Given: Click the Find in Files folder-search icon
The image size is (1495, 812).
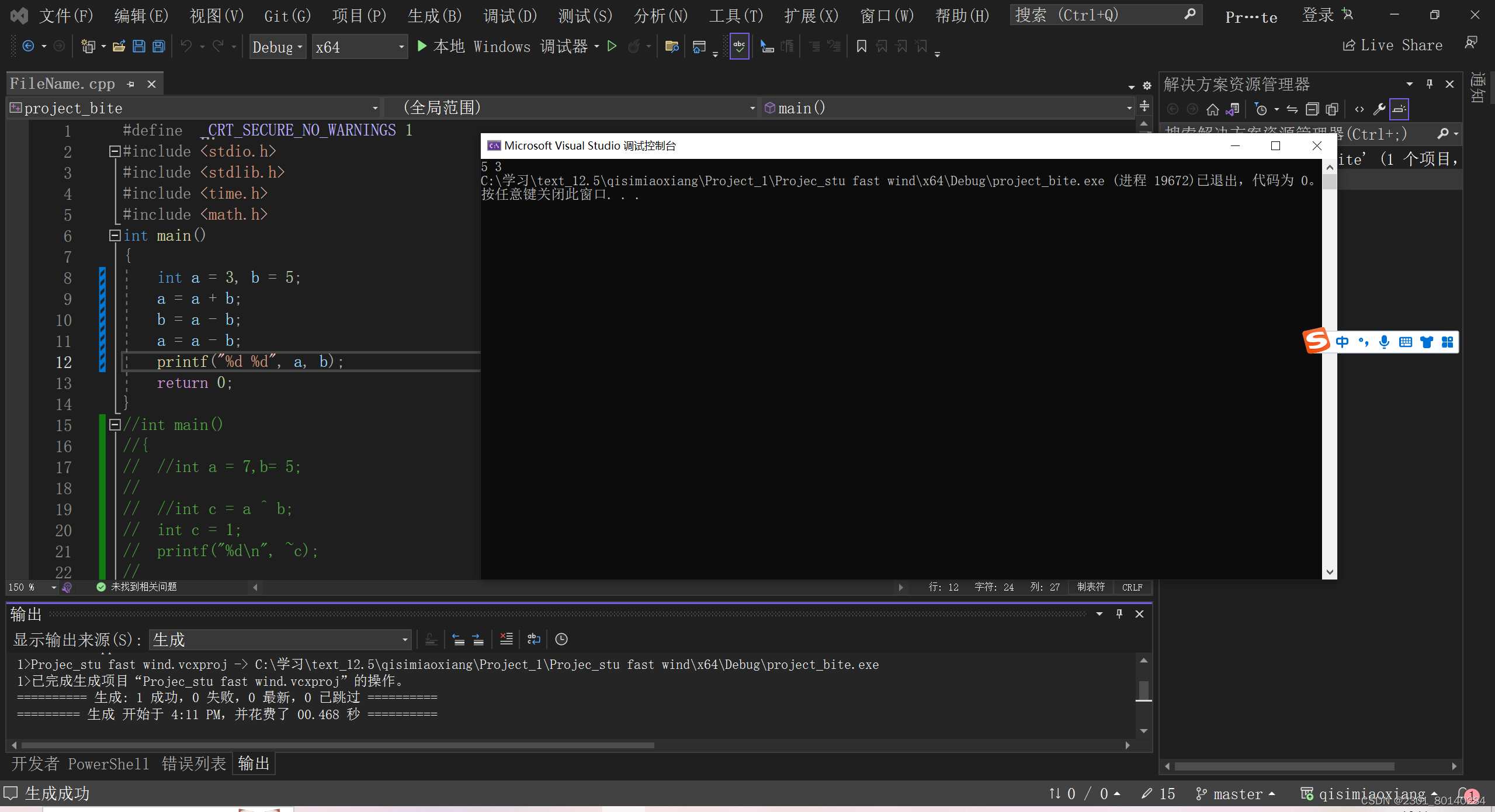Looking at the screenshot, I should tap(672, 46).
